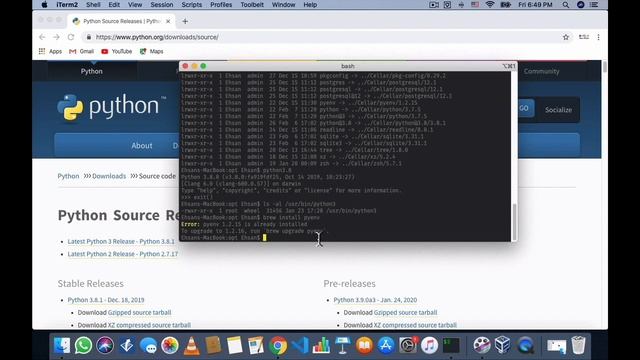Click the browser page vertical scrollbar
This screenshot has height=360, width=640.
(604, 67)
